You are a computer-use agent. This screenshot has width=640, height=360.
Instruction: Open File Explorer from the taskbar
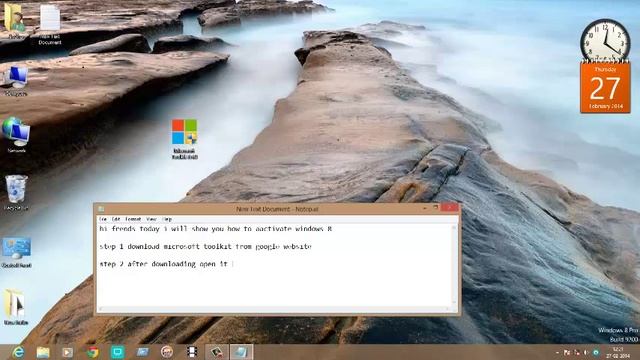point(43,352)
